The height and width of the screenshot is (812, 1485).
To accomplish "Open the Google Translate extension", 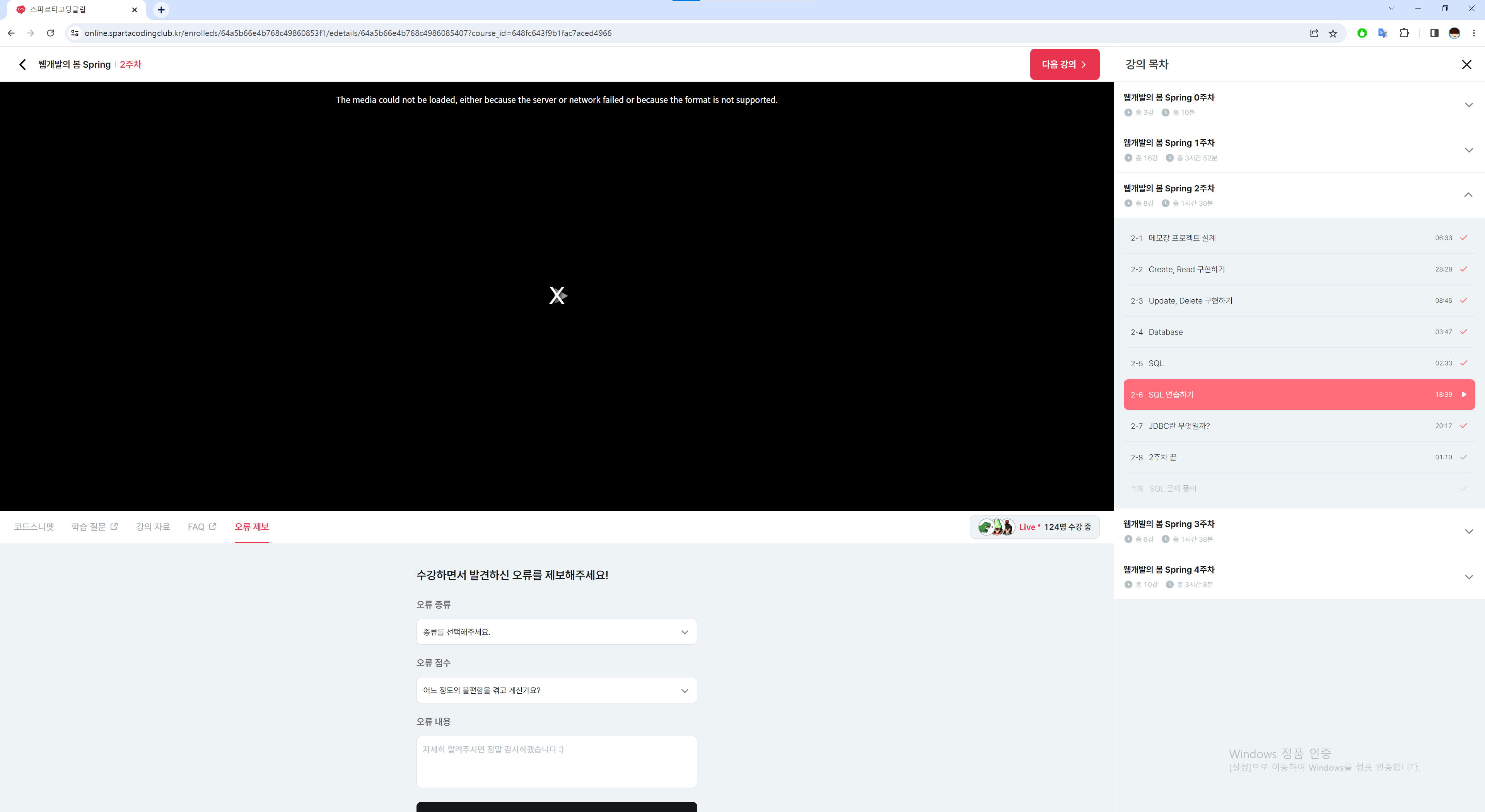I will (x=1383, y=33).
